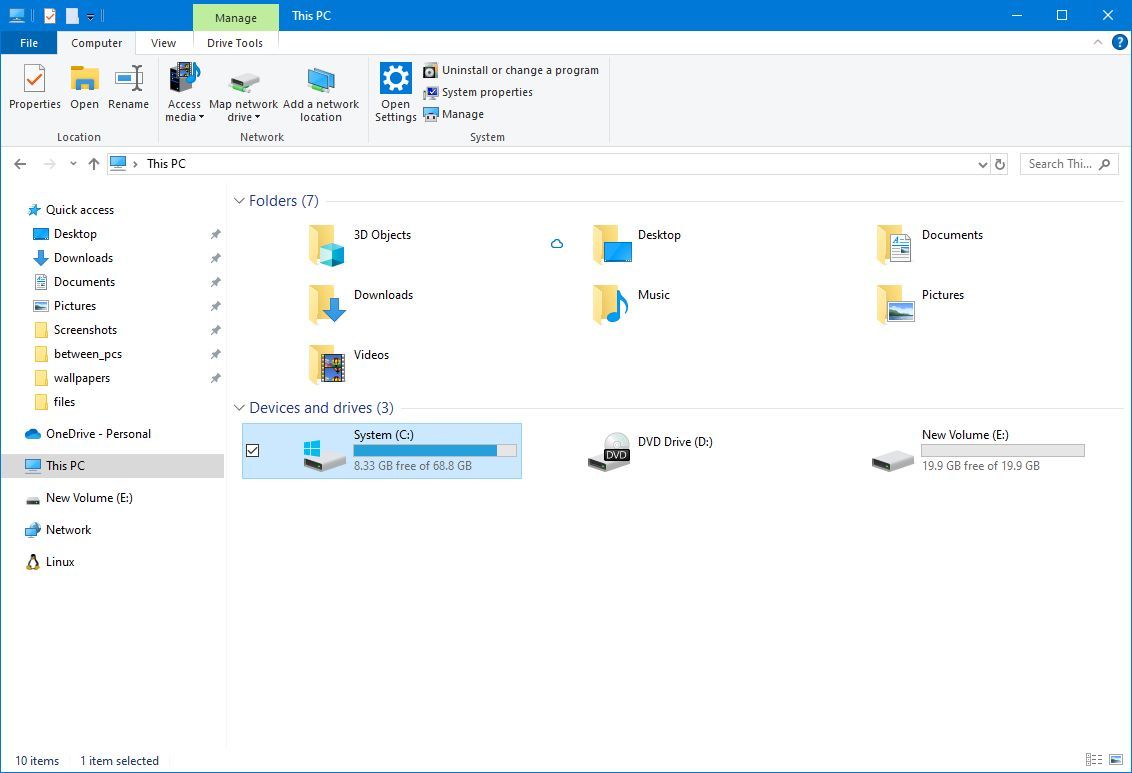Select the DVD Drive (D:) icon
The height and width of the screenshot is (773, 1132).
tap(609, 452)
